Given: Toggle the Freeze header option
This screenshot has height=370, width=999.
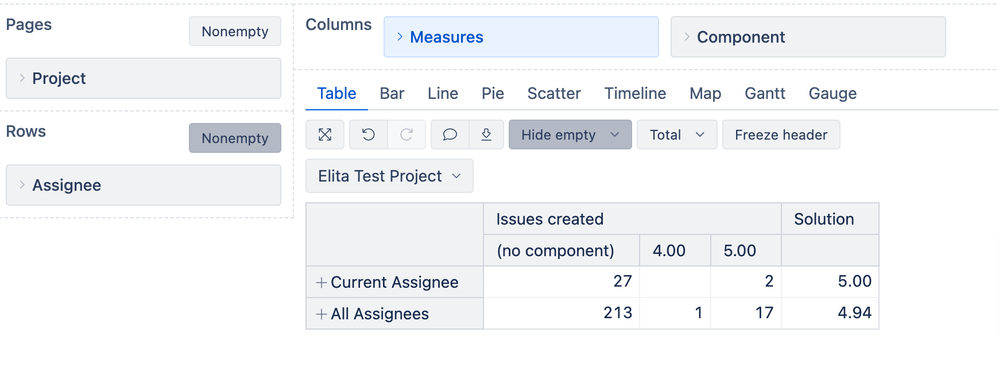Looking at the screenshot, I should pos(781,134).
